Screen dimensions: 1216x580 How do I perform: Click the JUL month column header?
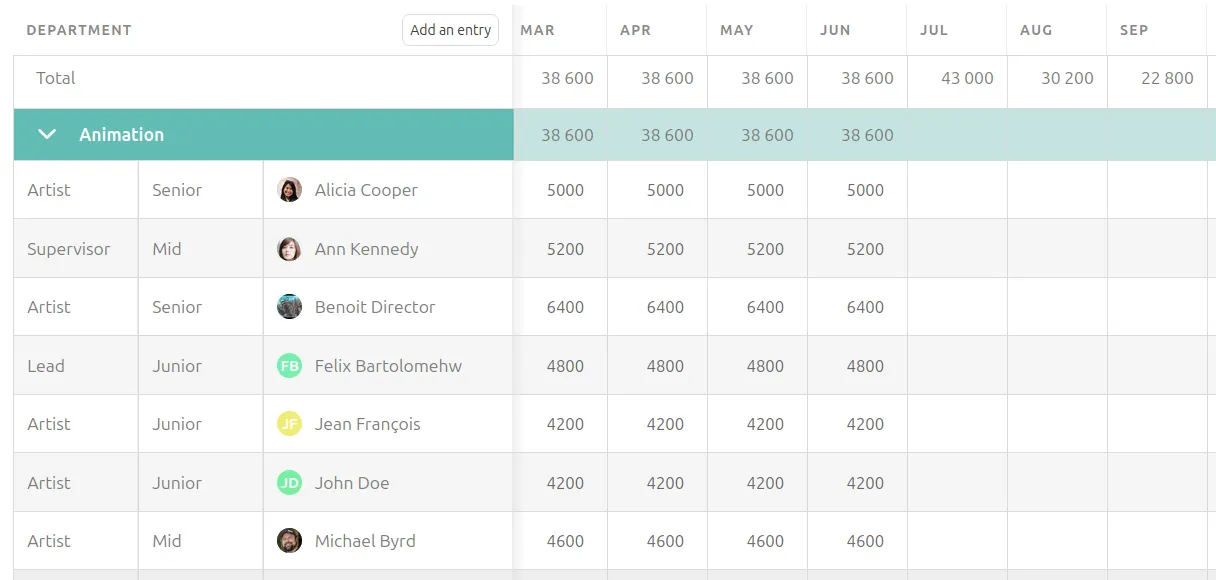pos(934,30)
